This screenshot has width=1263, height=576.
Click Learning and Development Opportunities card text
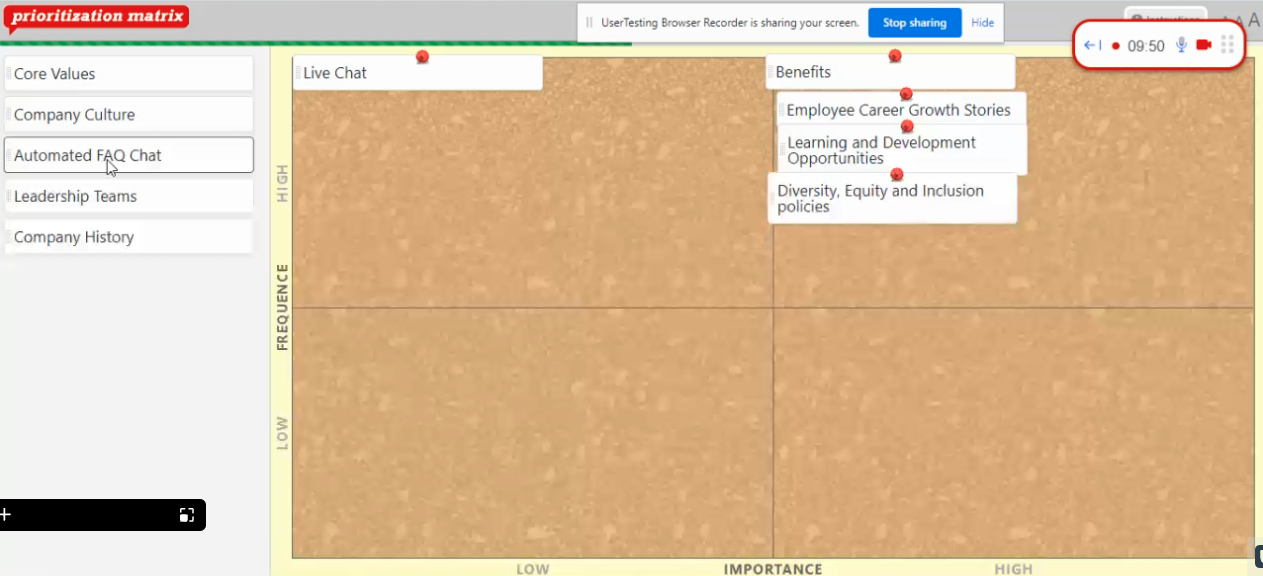coord(881,150)
